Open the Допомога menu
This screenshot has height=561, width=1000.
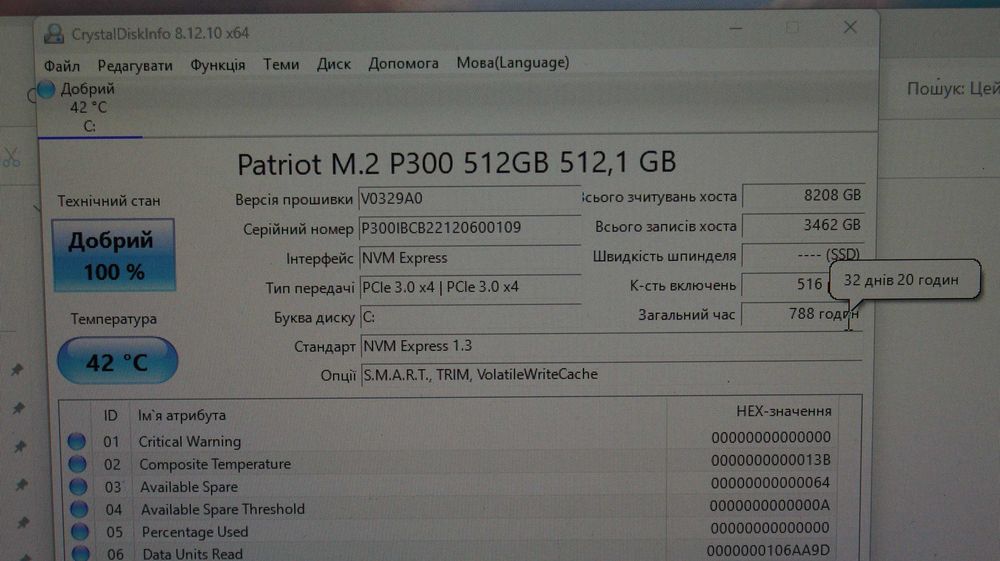coord(403,64)
